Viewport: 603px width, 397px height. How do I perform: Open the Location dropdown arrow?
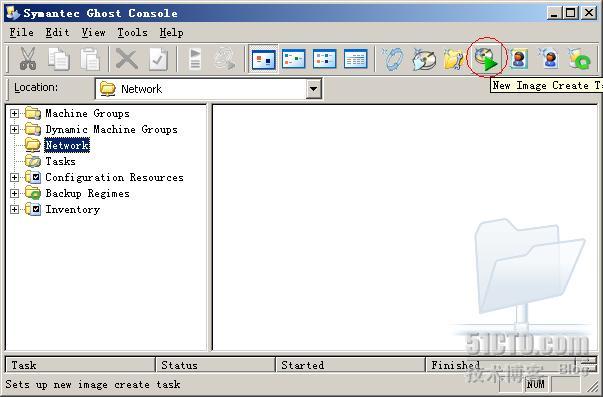point(313,89)
